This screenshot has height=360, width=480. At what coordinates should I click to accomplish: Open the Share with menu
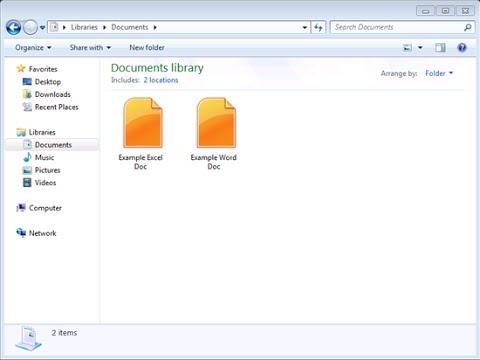click(x=90, y=48)
